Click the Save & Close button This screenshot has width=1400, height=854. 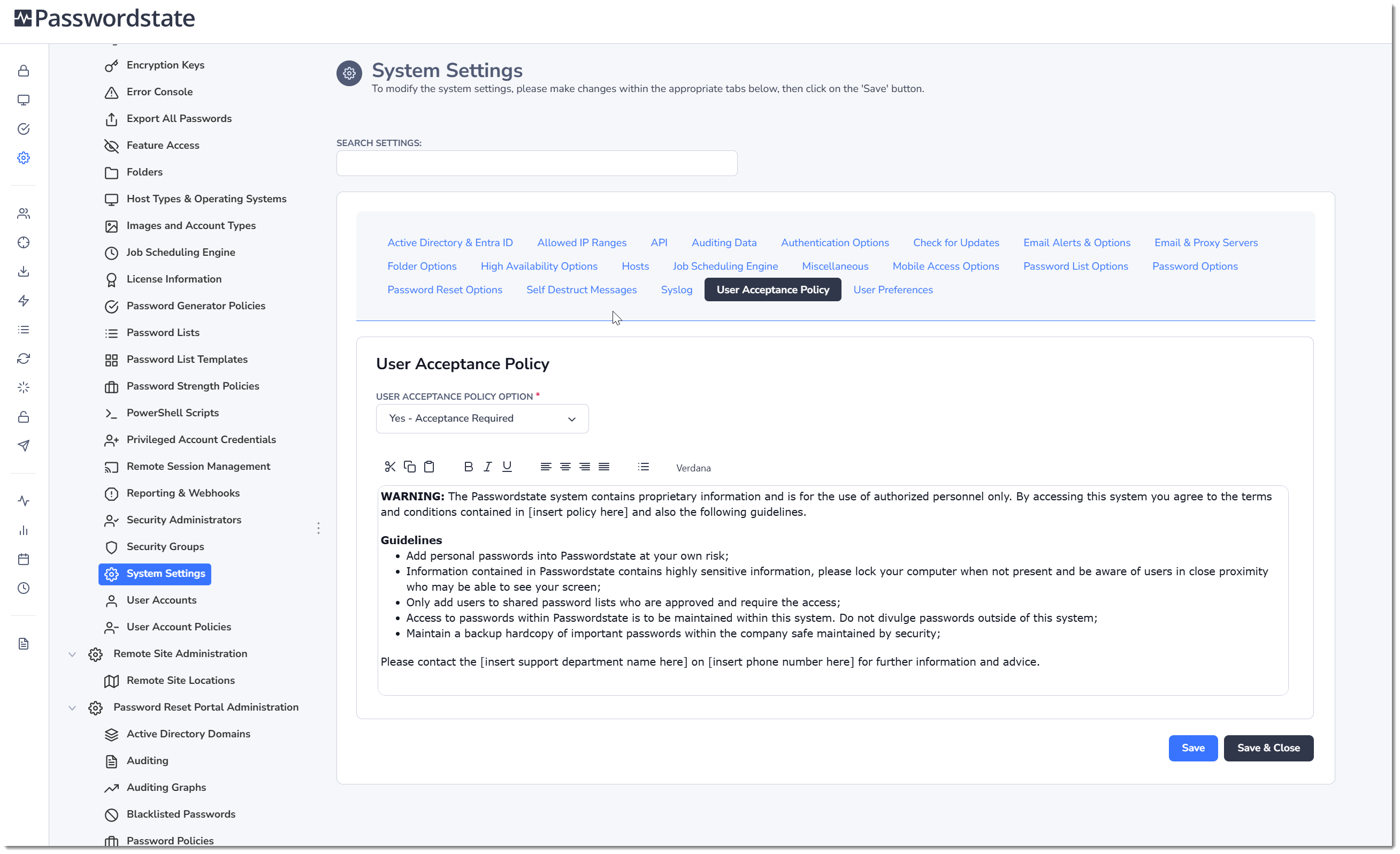coord(1268,748)
